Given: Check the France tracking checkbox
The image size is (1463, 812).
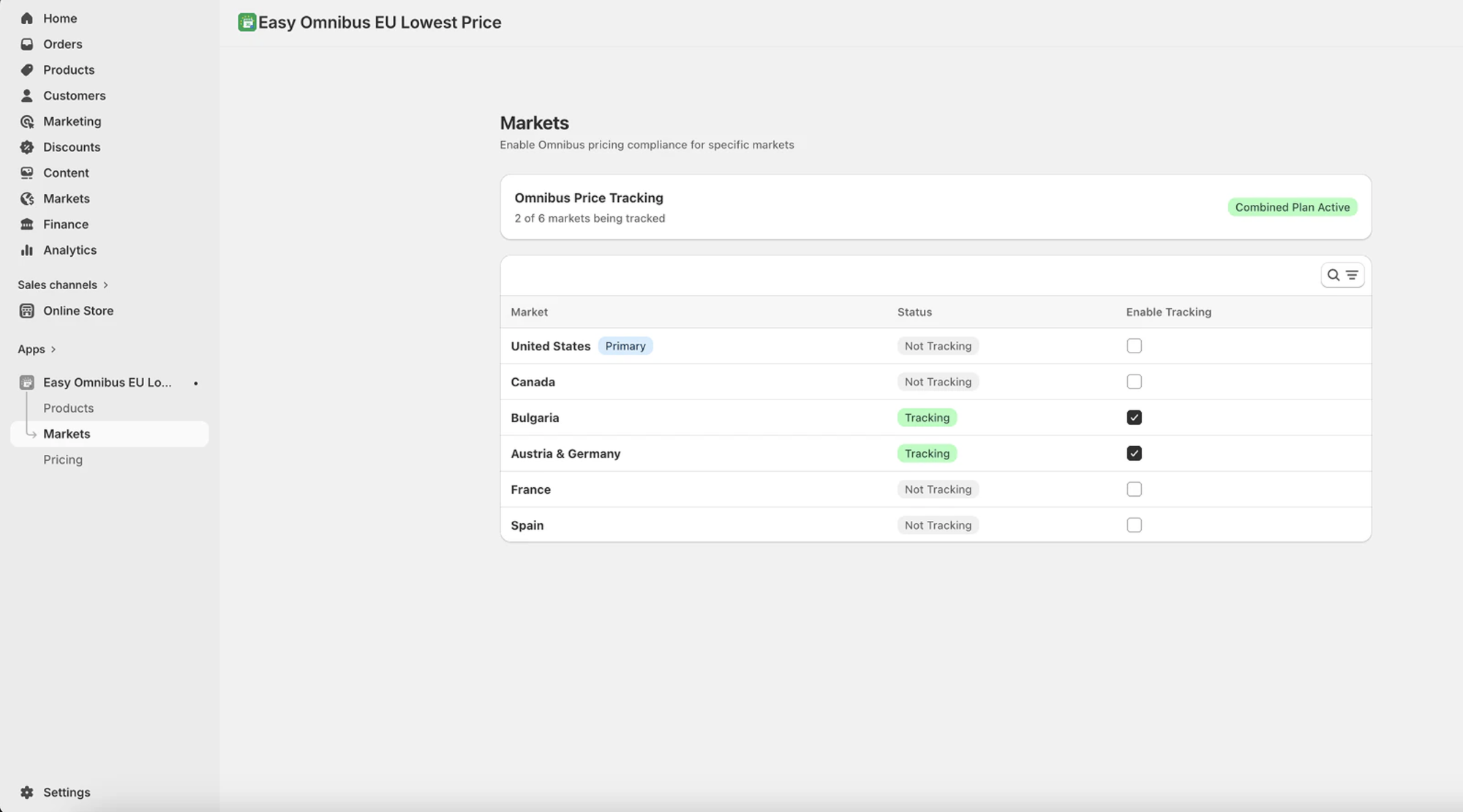Looking at the screenshot, I should coord(1134,489).
